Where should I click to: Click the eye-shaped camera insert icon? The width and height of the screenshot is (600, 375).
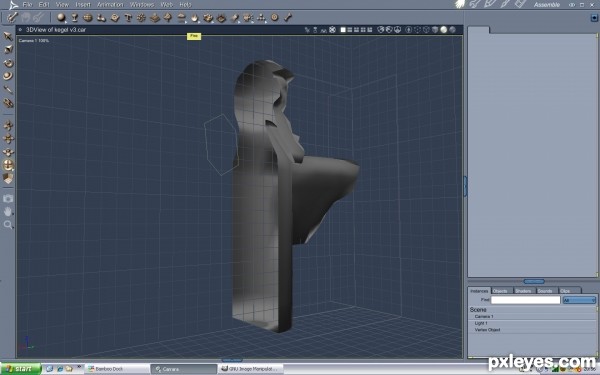(221, 17)
